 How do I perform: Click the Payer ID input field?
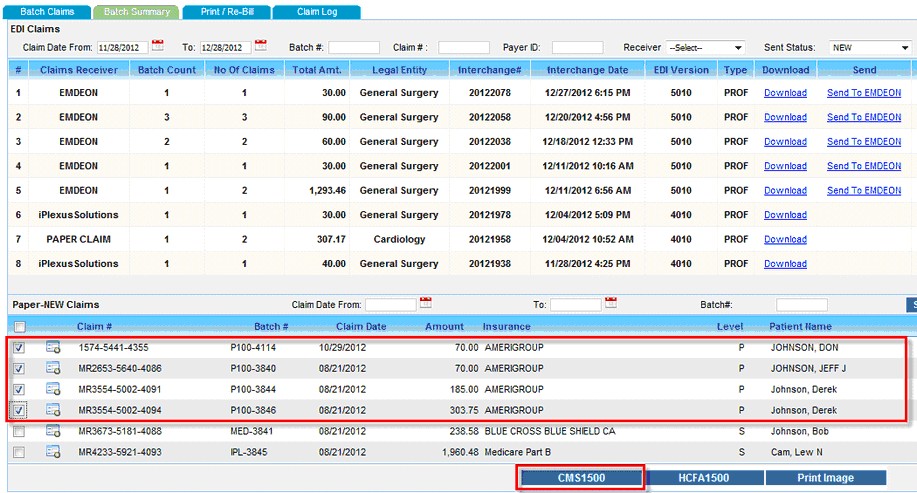[577, 48]
